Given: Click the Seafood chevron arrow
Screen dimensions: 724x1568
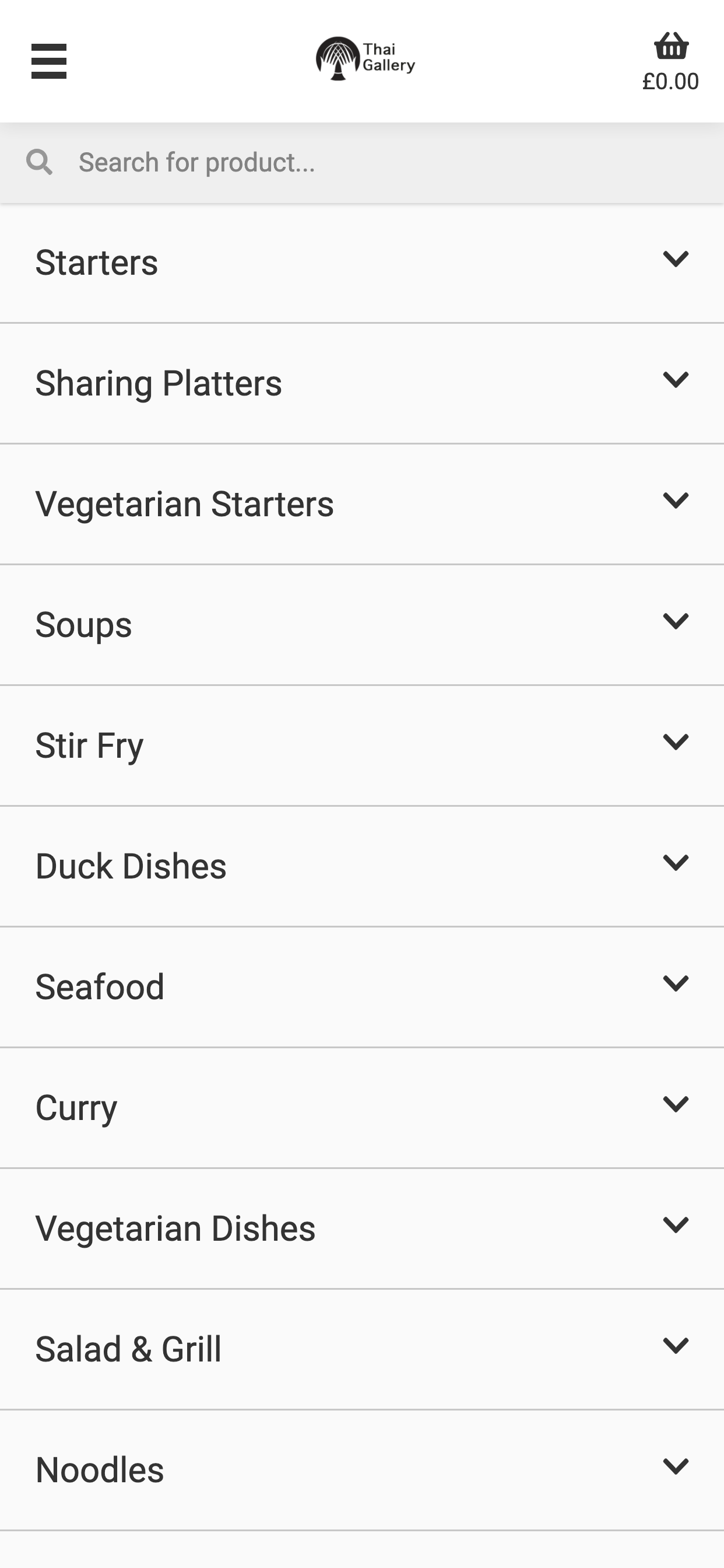Looking at the screenshot, I should pos(676,983).
